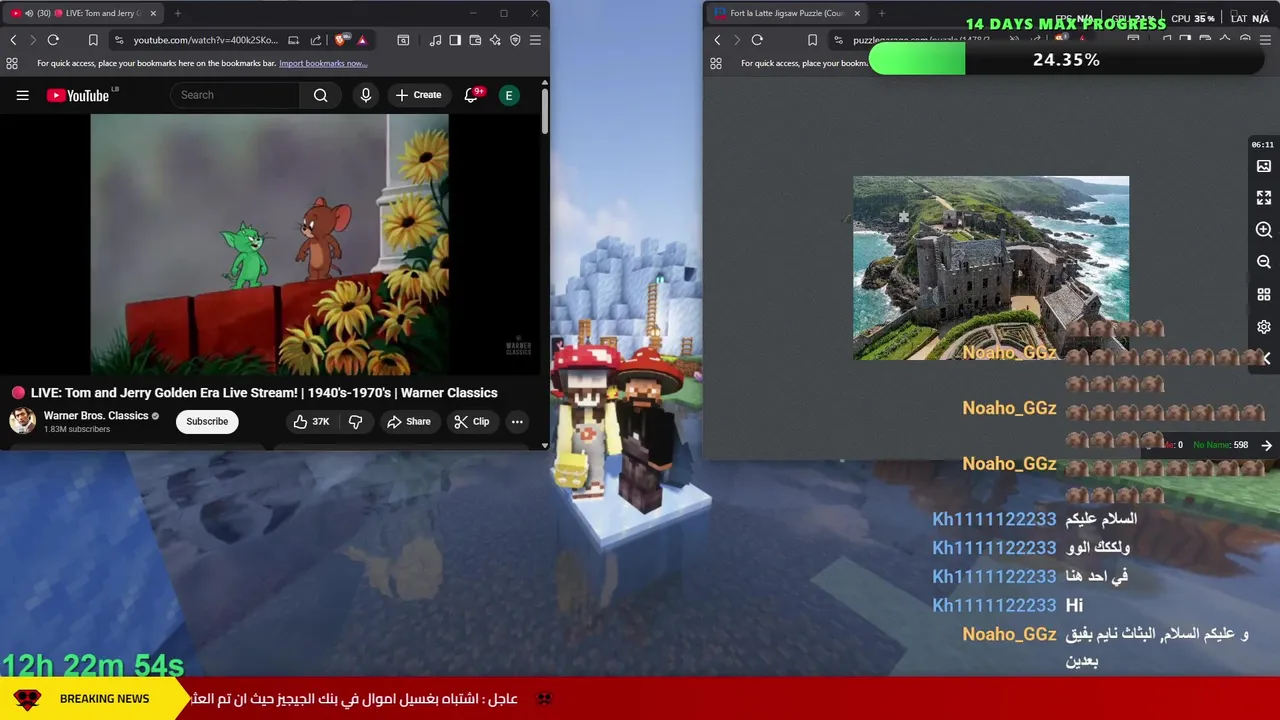Viewport: 1280px width, 720px height.
Task: Open the YouTube Create menu
Action: tap(418, 95)
